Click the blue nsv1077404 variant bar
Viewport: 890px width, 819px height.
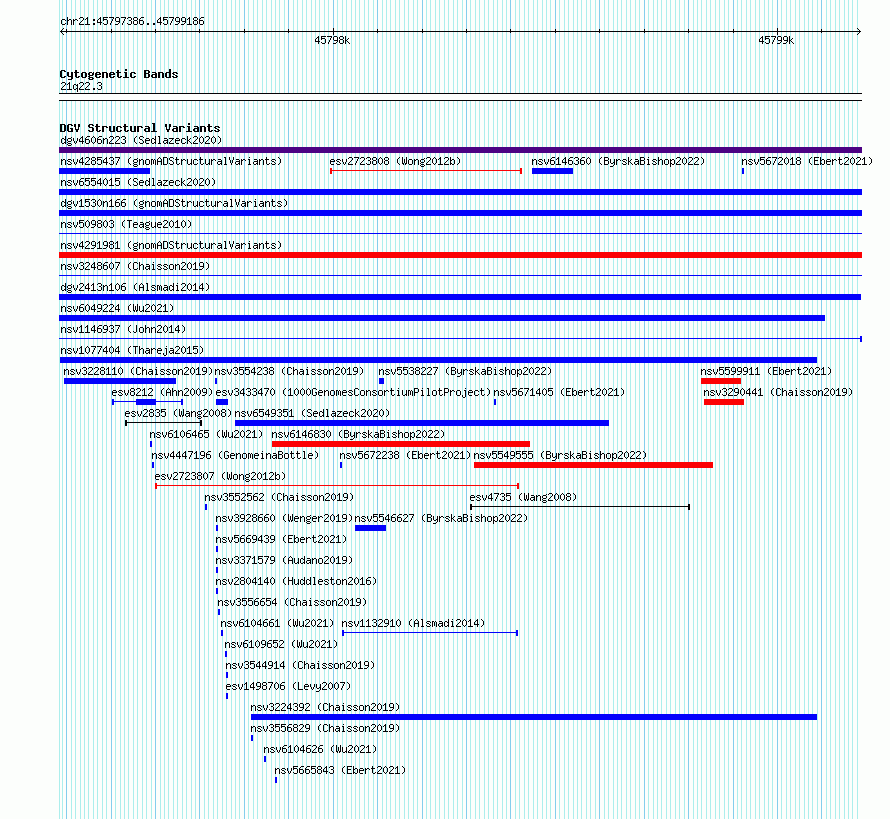438,360
